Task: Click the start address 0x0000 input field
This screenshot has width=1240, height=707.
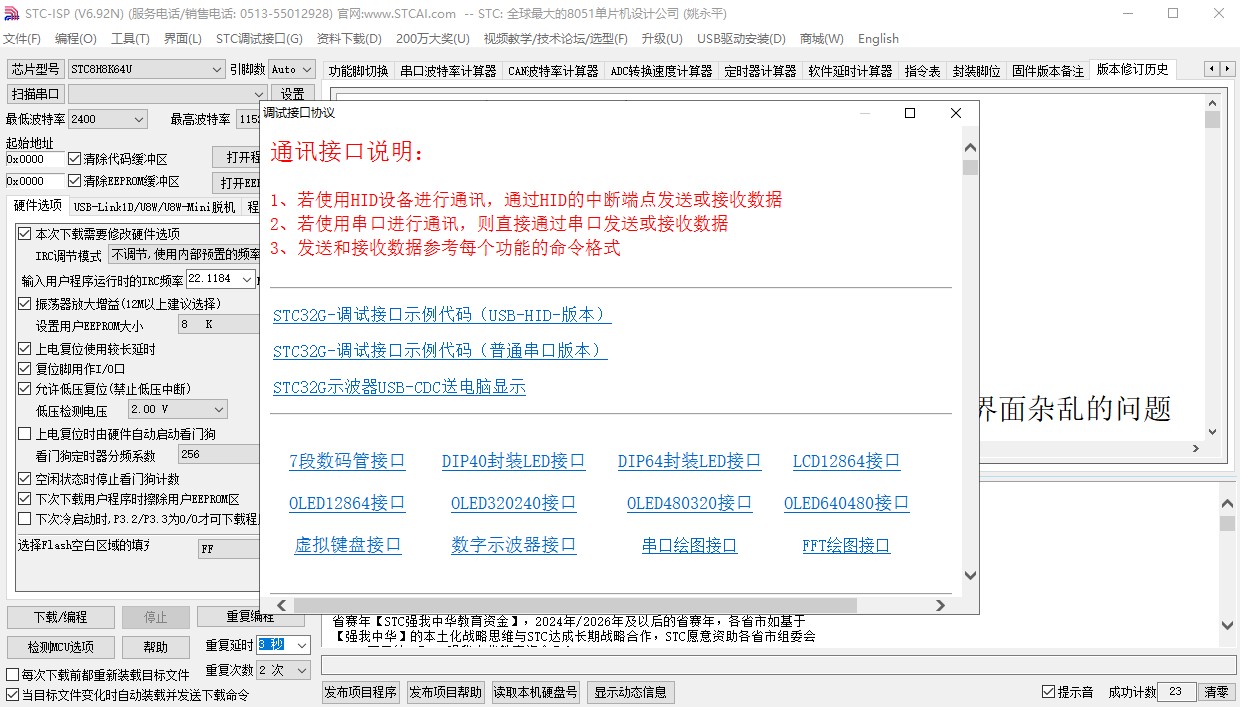Action: click(x=33, y=159)
